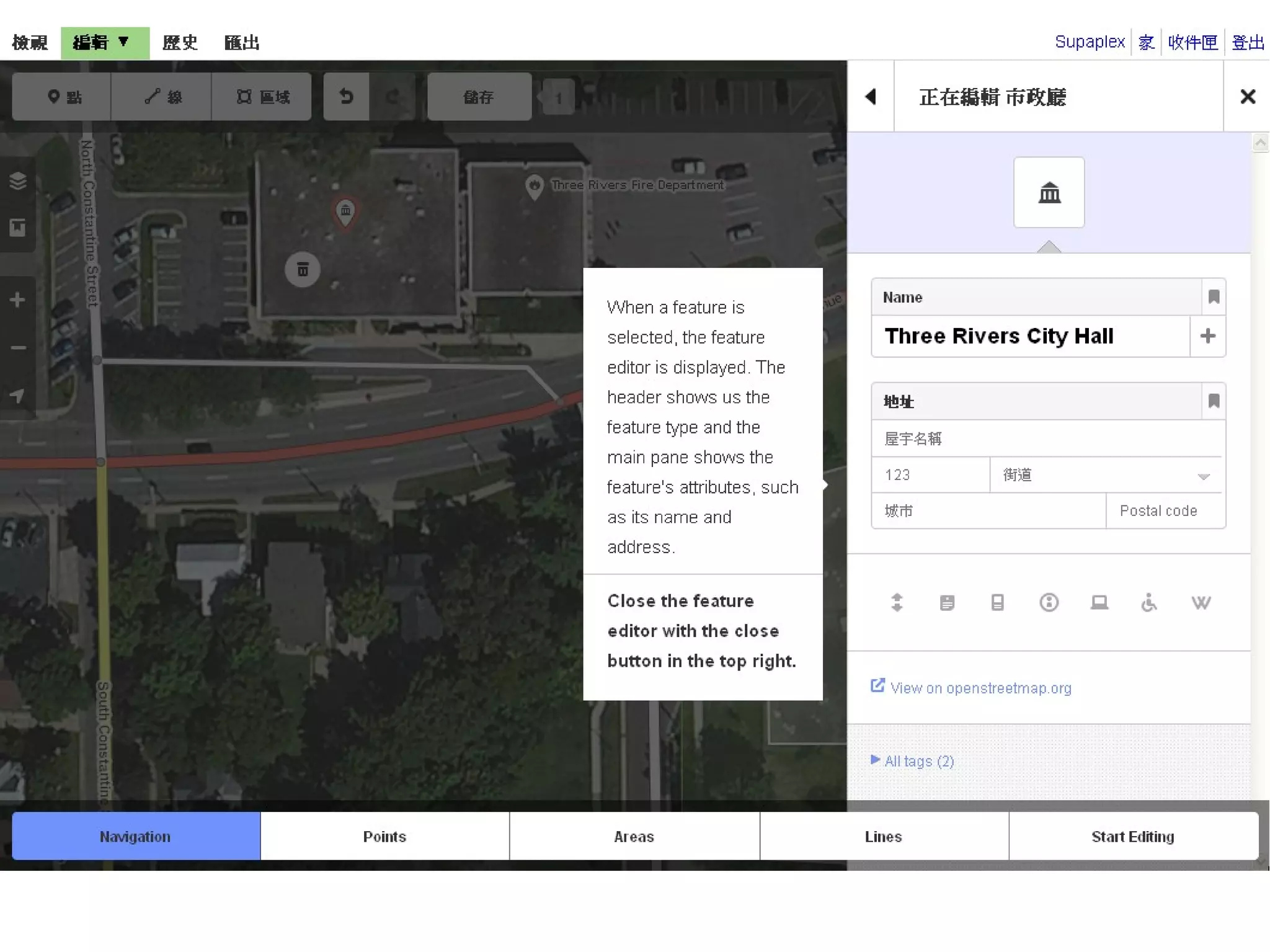
Task: Click View on openstreetmap.org link
Action: click(x=980, y=688)
